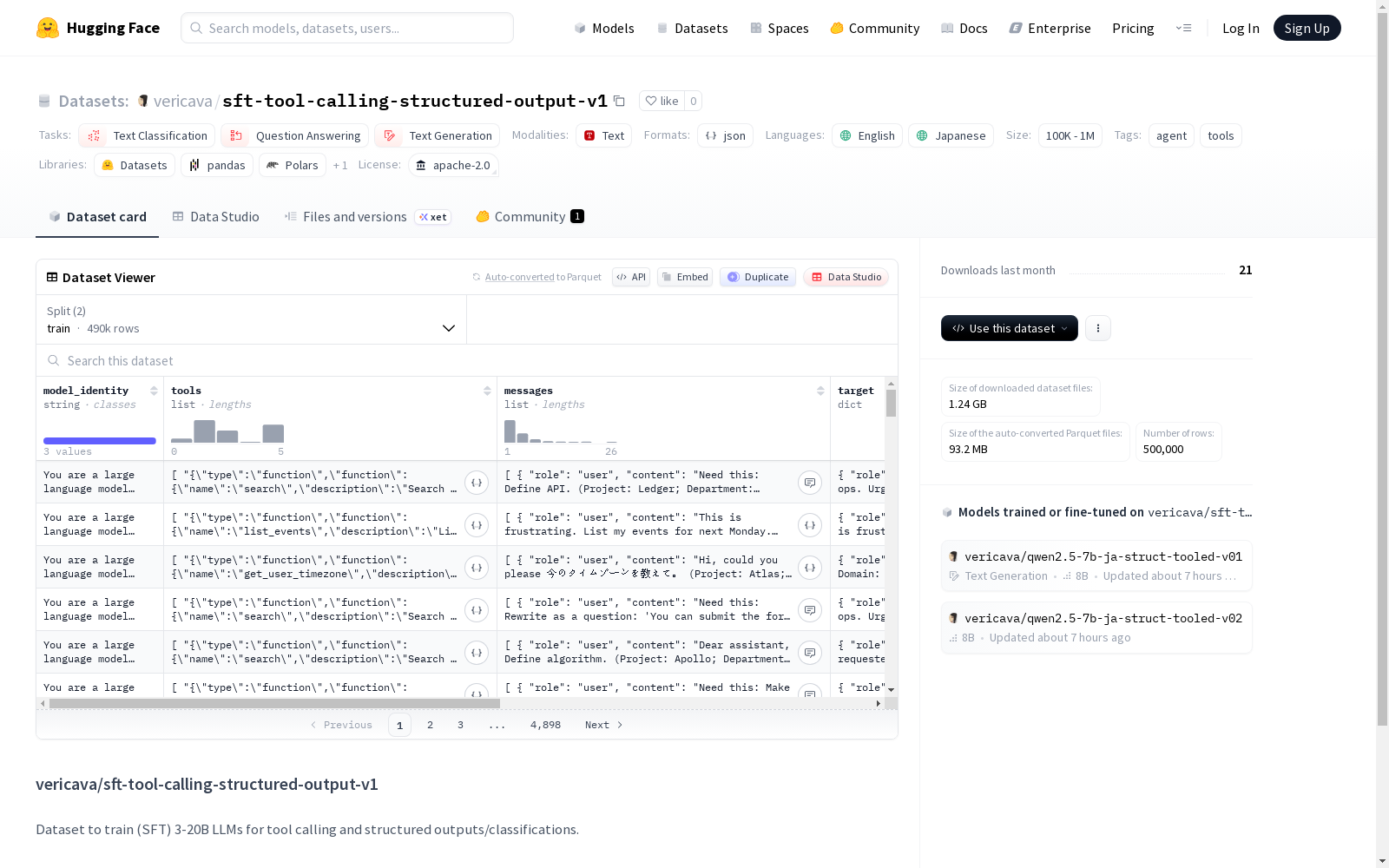
Task: Go to Datasets in the top navigation
Action: 692,28
